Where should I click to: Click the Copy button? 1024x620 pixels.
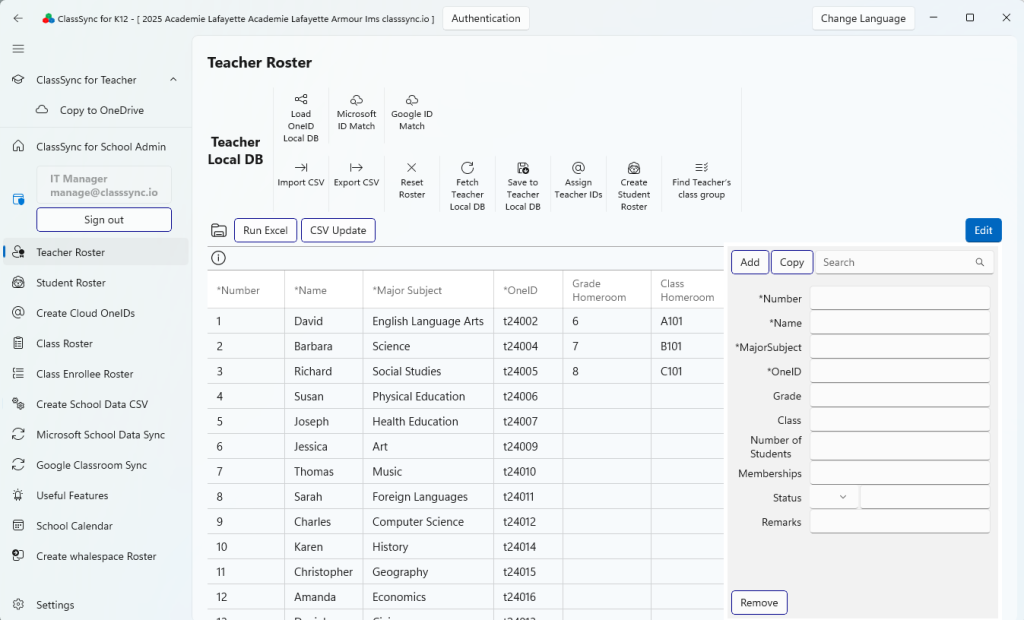click(x=792, y=262)
